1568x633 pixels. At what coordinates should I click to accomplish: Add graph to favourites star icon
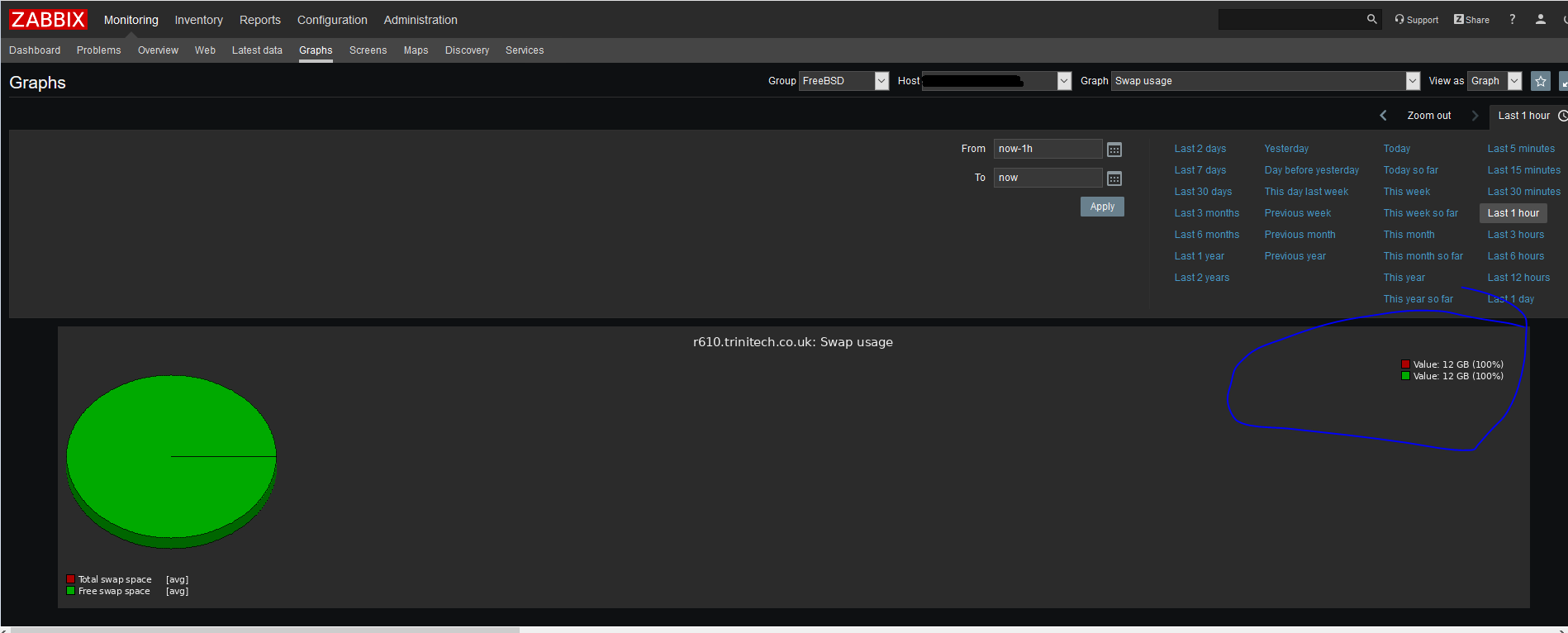(1540, 81)
